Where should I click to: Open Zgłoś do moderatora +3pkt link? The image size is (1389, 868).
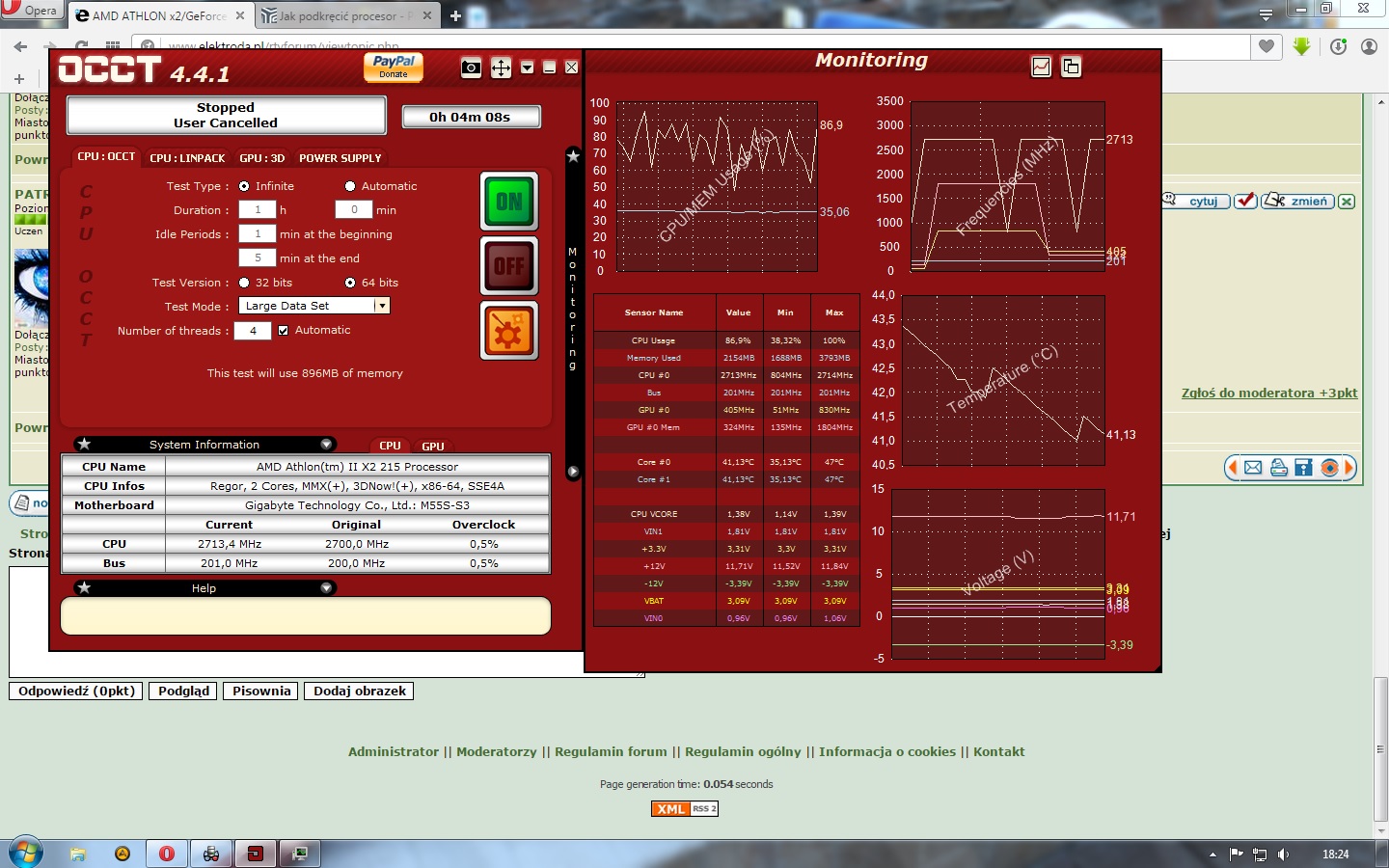pos(1269,393)
